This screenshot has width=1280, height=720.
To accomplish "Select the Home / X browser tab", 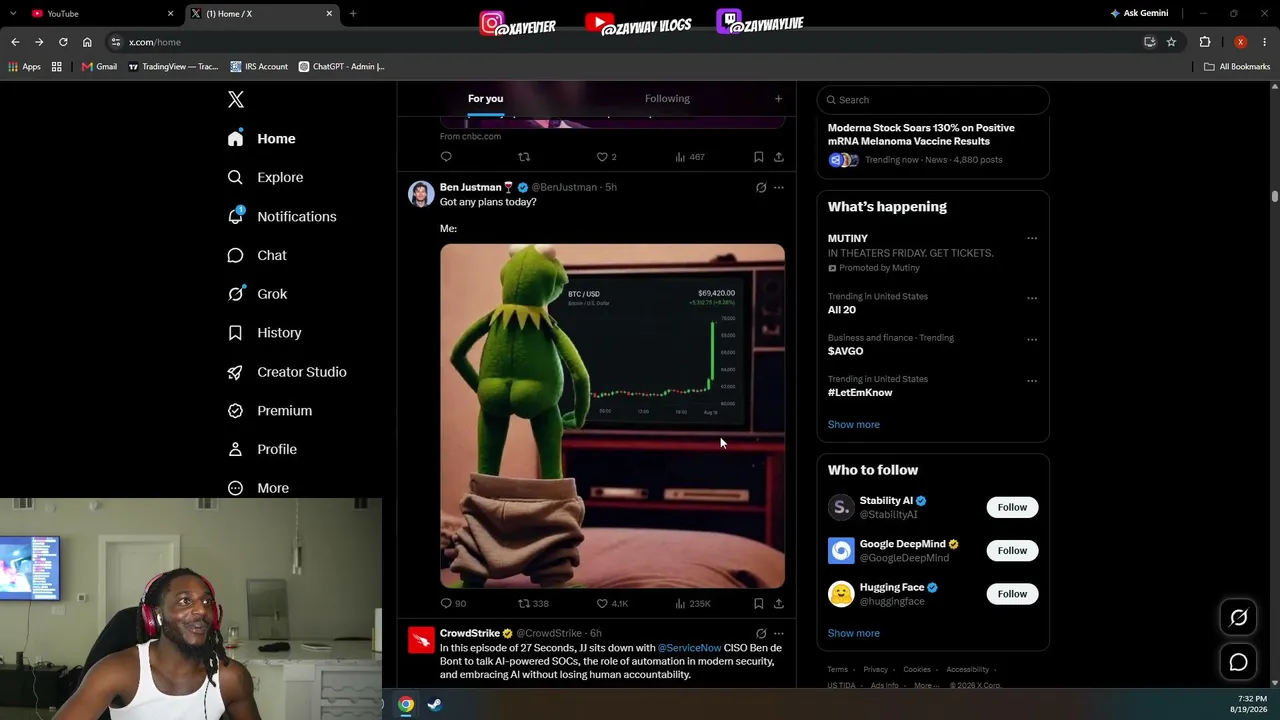I will 263,13.
